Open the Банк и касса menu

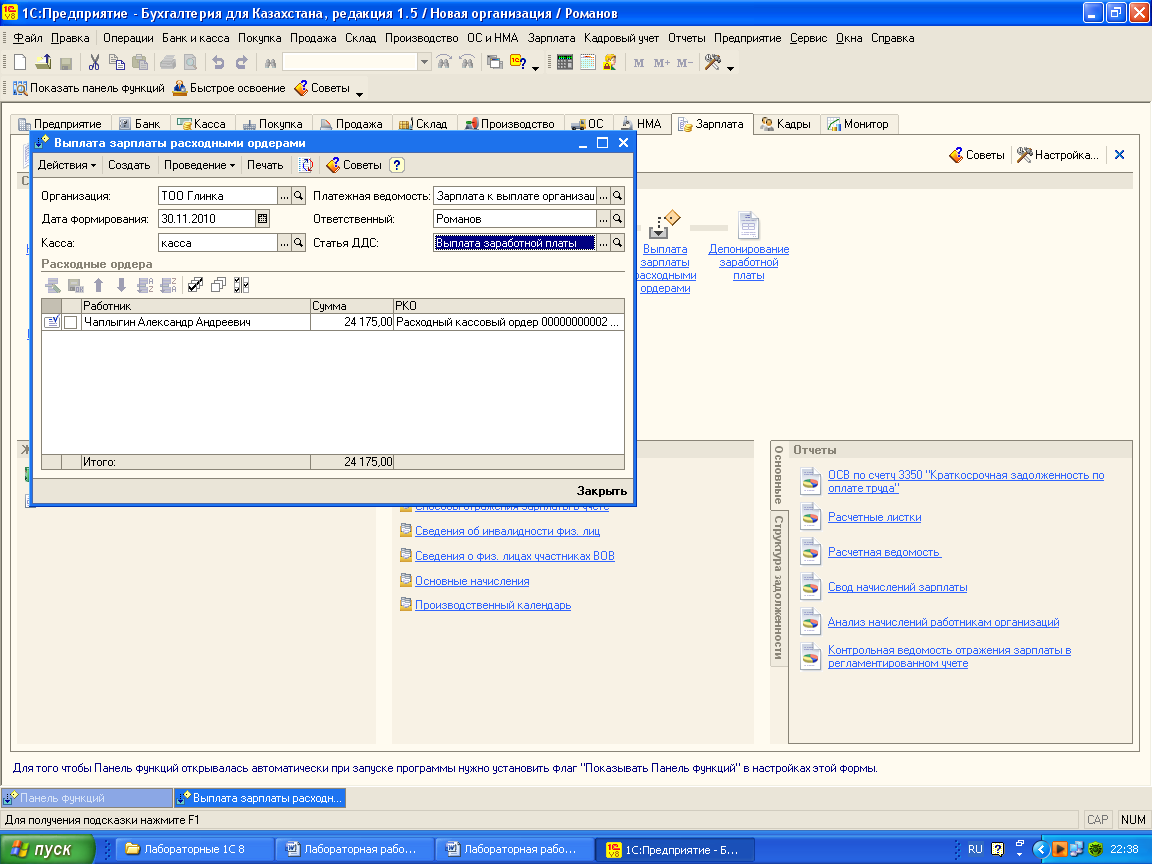(195, 38)
